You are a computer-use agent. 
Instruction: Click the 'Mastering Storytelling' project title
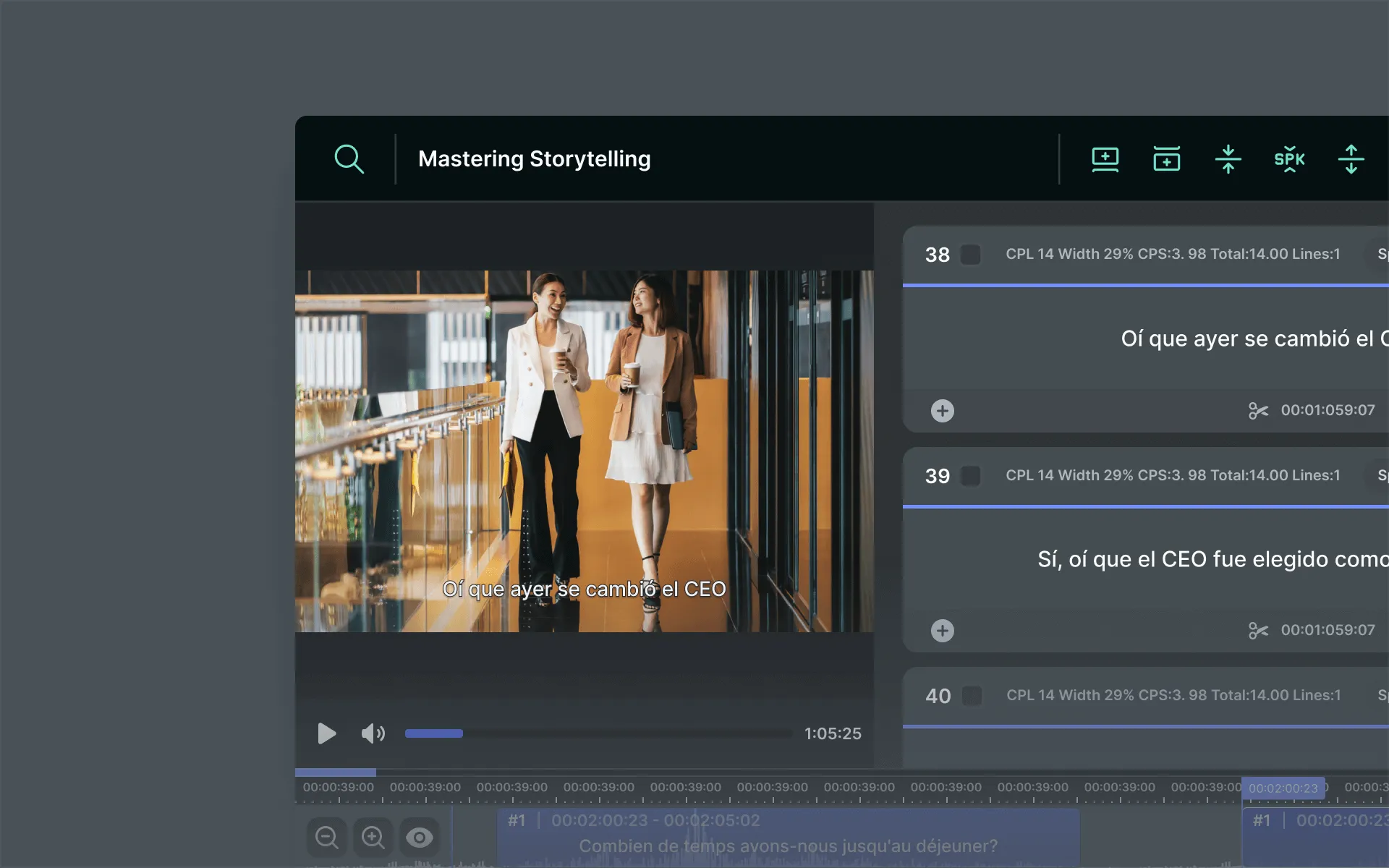(x=535, y=158)
